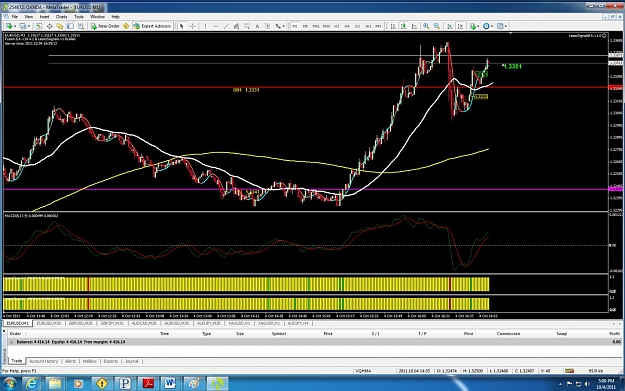This screenshot has height=391, width=625.
Task: Open Microsoft Word from the taskbar
Action: pyautogui.click(x=170, y=383)
